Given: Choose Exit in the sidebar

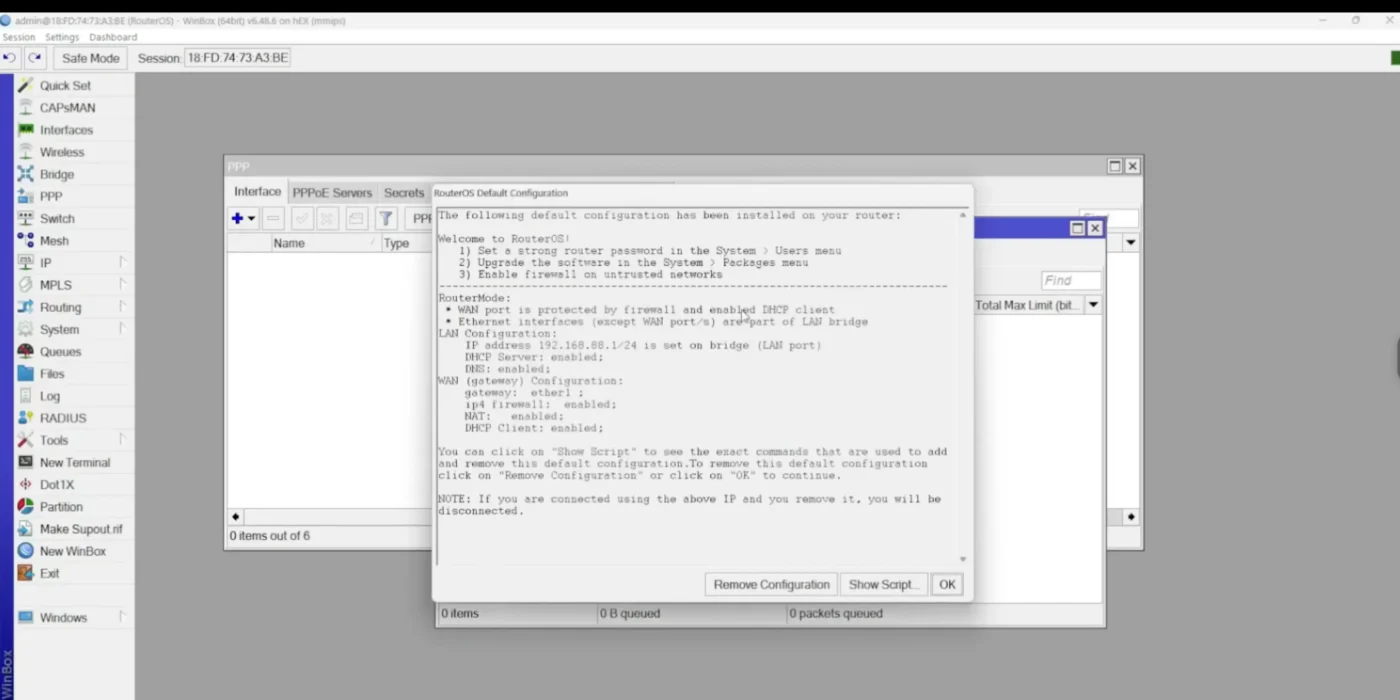Looking at the screenshot, I should click(x=50, y=574).
